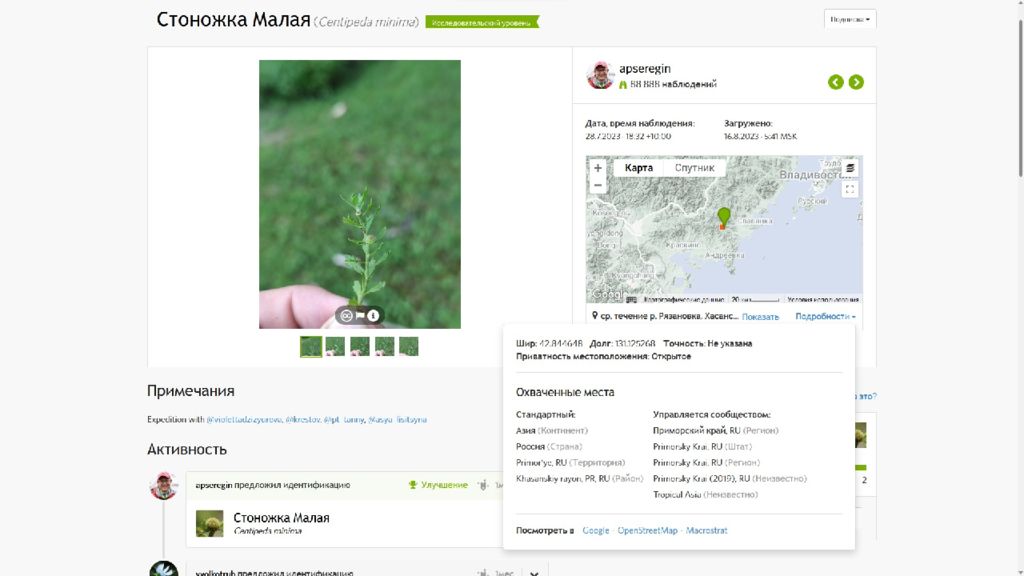Click the Google logo on the map

coord(608,295)
